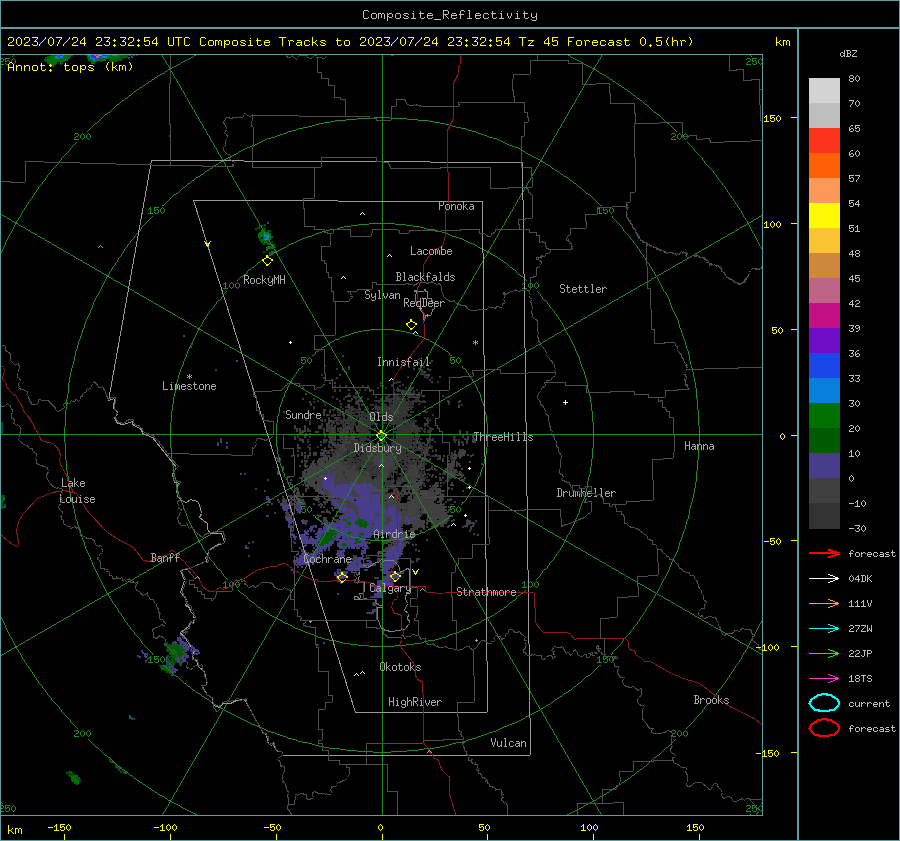Screen dimensions: 900x841
Task: Select the bright green 20-30 dBZ swatch
Action: tap(824, 415)
